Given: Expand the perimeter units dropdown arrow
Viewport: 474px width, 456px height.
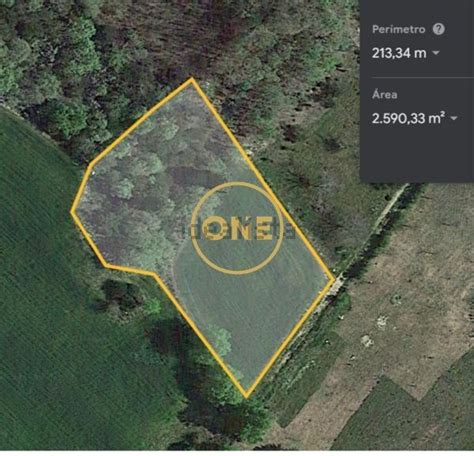Looking at the screenshot, I should (436, 53).
